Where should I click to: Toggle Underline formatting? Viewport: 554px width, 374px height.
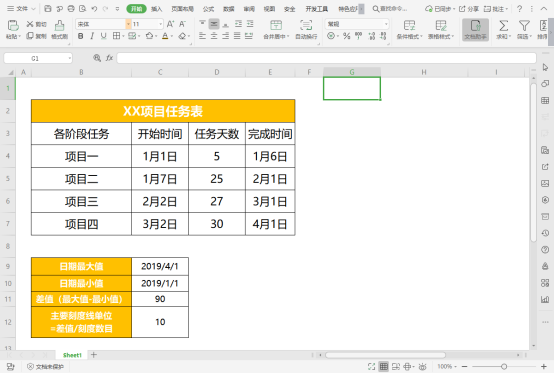pos(103,36)
